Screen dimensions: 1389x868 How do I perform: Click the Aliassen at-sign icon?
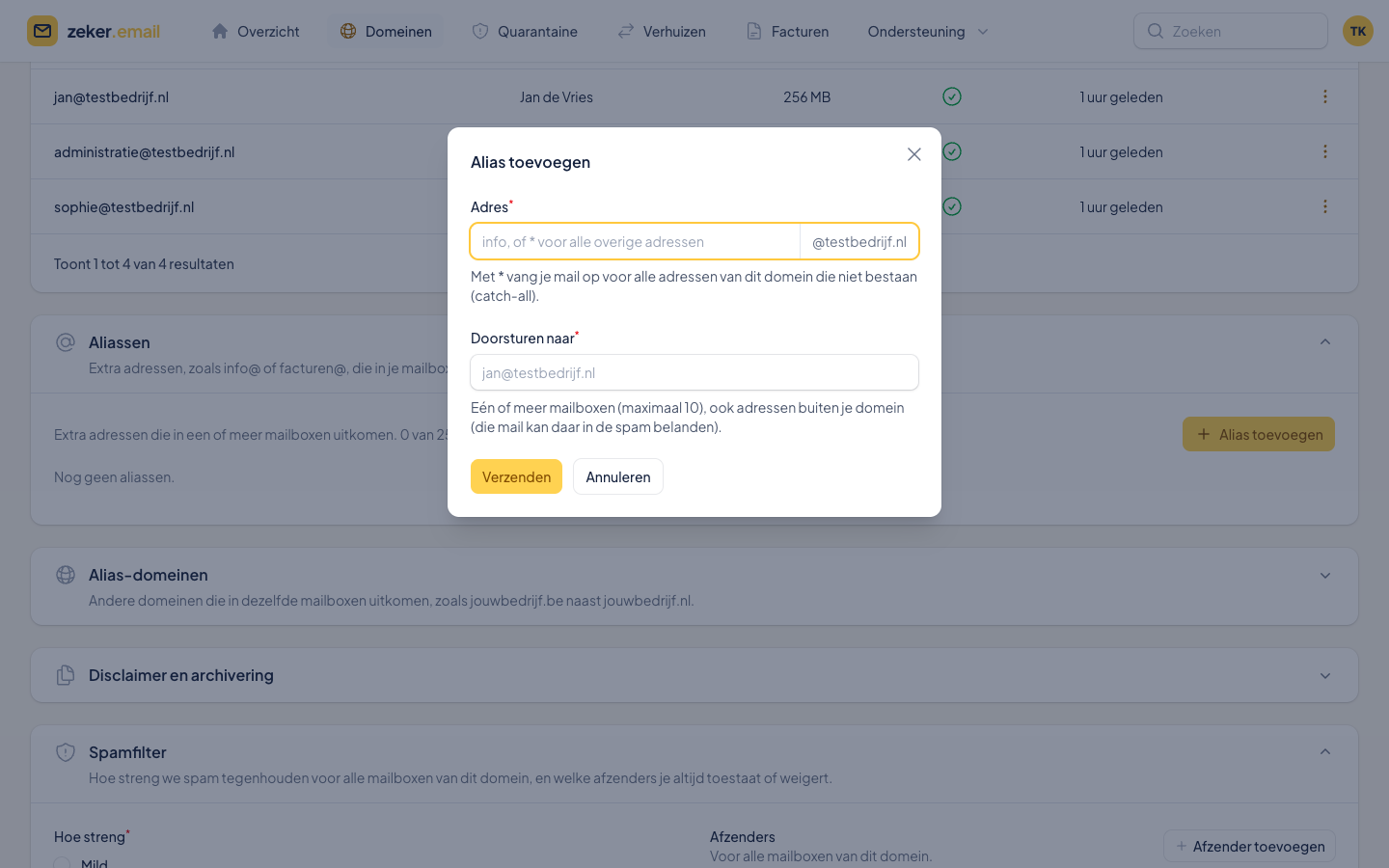pyautogui.click(x=66, y=342)
